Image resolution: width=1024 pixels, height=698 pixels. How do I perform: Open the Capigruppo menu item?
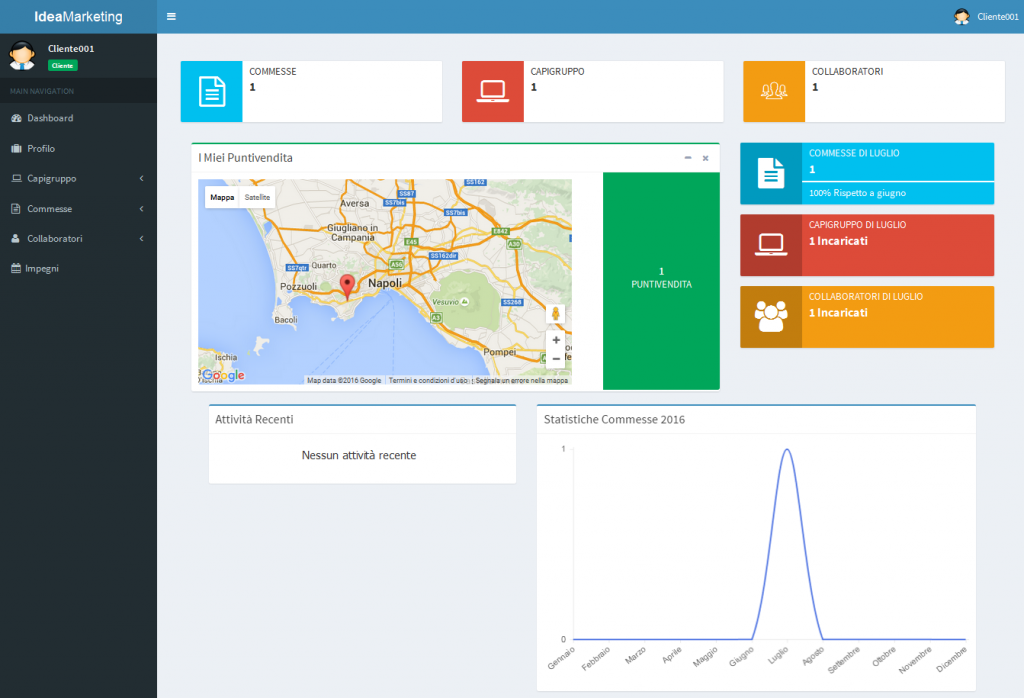point(78,178)
